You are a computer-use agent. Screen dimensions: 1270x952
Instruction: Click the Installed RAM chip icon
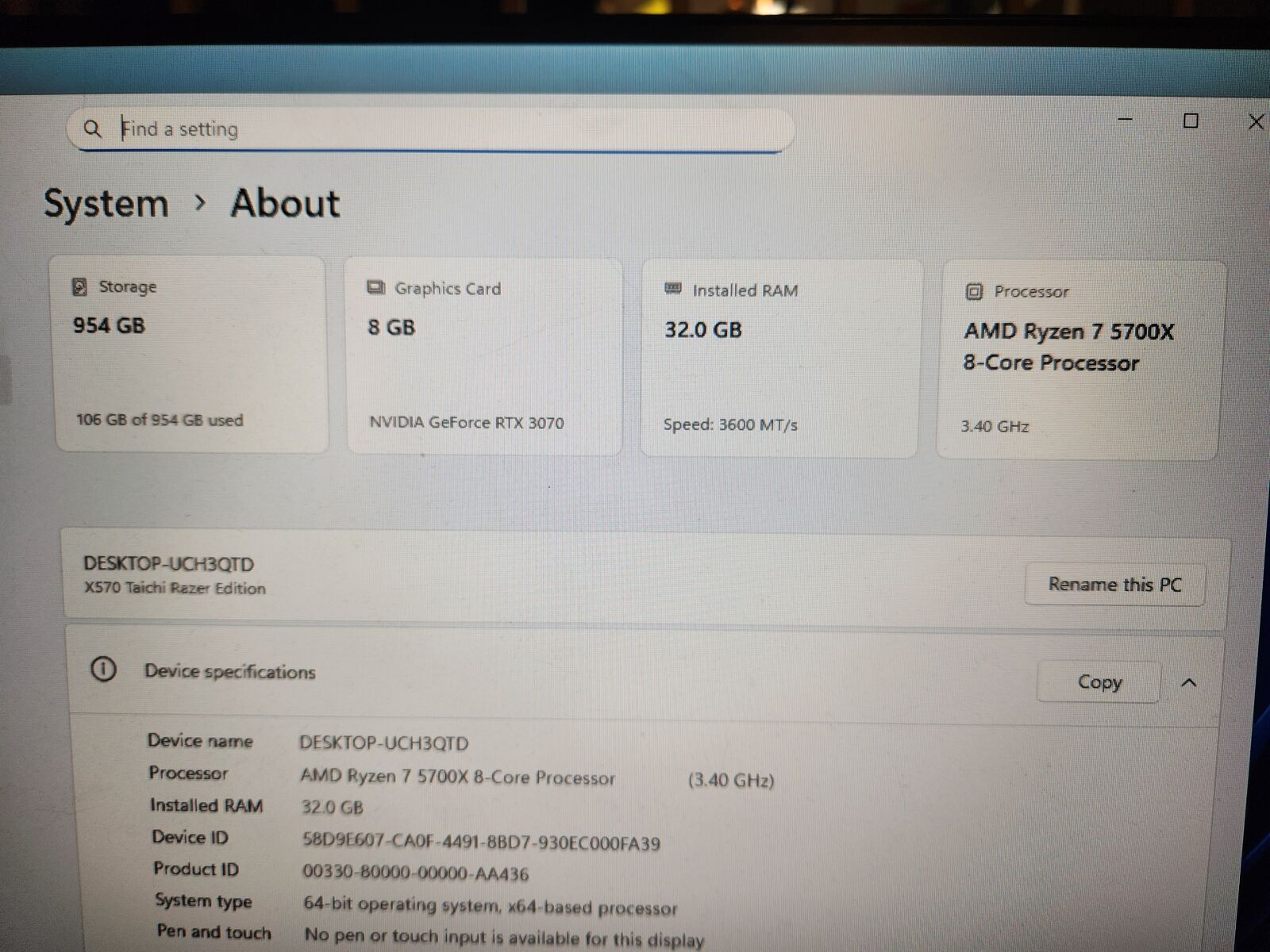pyautogui.click(x=673, y=290)
